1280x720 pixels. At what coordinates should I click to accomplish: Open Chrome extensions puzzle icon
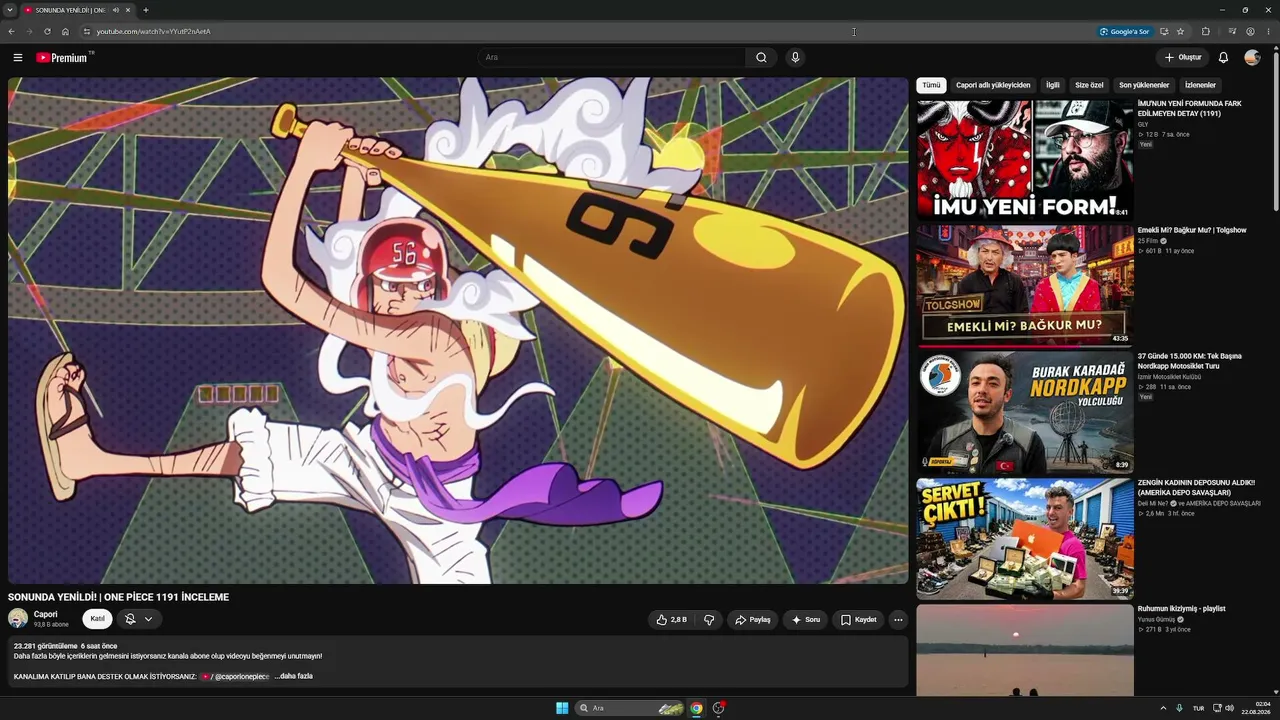click(1205, 31)
